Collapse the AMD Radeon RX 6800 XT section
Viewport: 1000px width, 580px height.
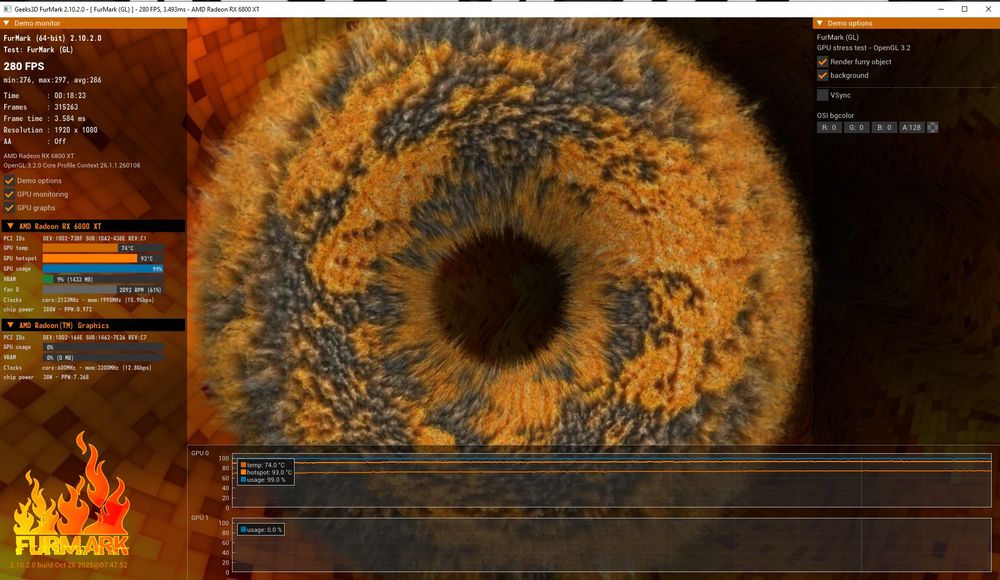click(10, 226)
